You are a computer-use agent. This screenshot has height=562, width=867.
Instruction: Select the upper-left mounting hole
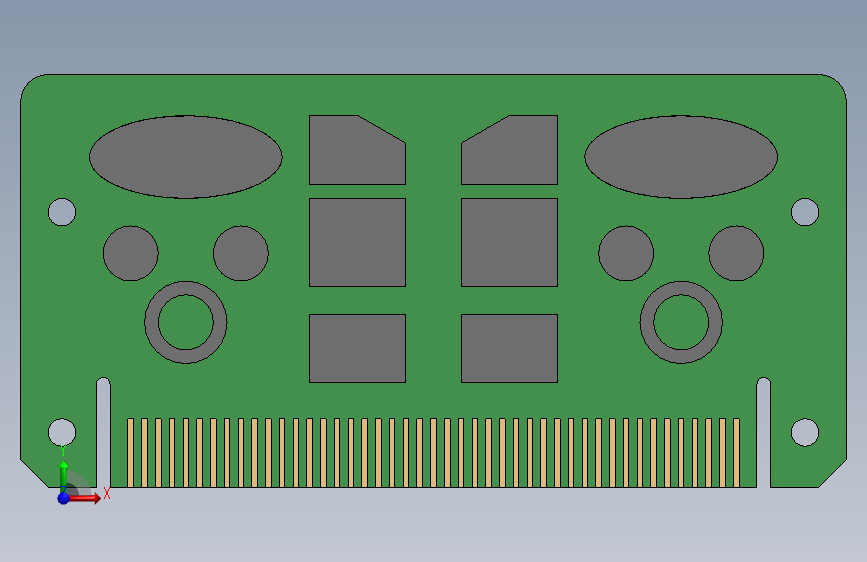tap(62, 212)
